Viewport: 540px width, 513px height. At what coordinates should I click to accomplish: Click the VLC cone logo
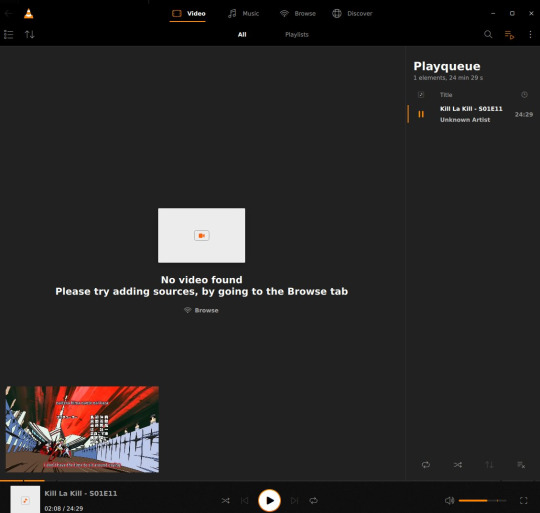(x=29, y=13)
